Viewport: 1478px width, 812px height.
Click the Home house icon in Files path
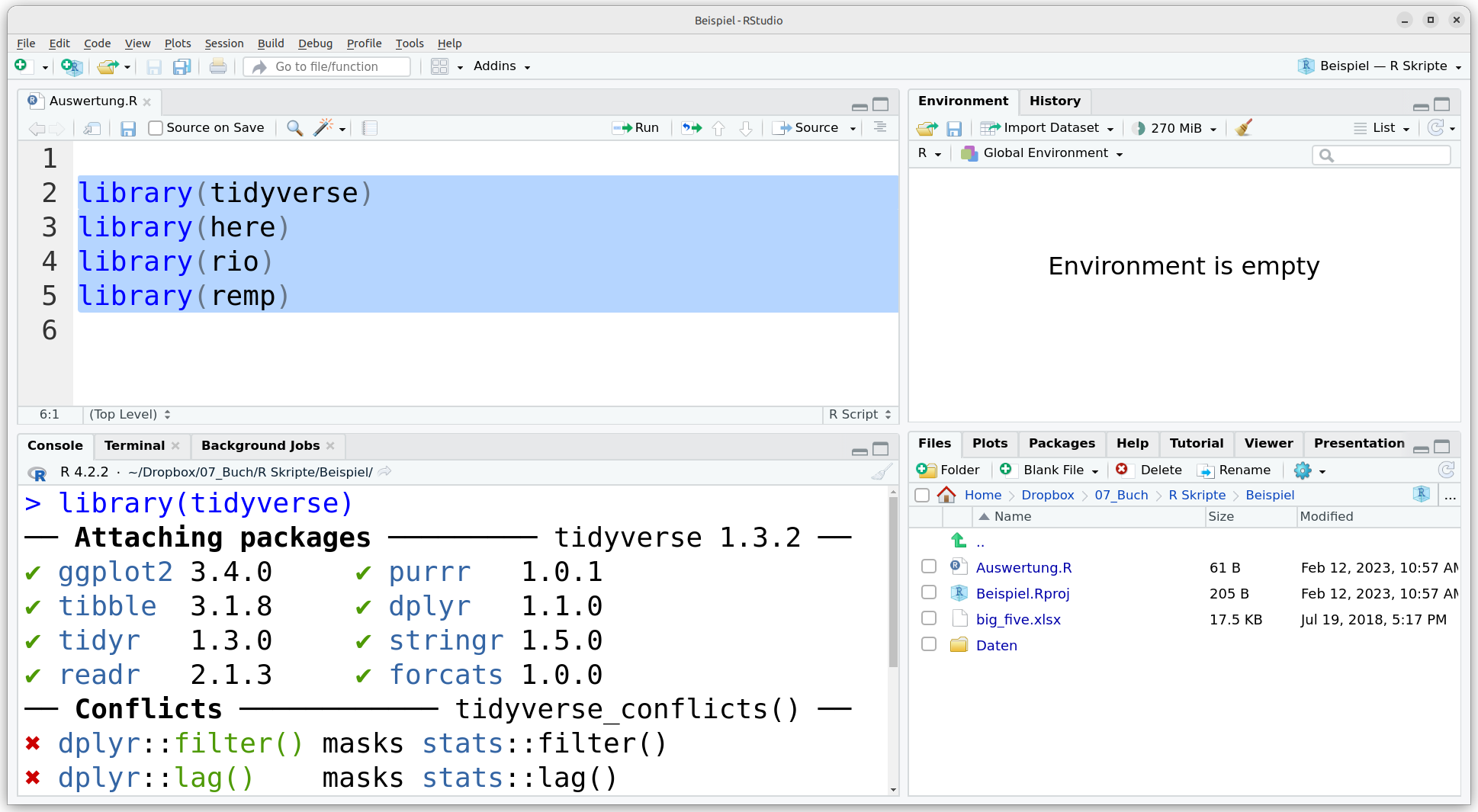[x=946, y=495]
